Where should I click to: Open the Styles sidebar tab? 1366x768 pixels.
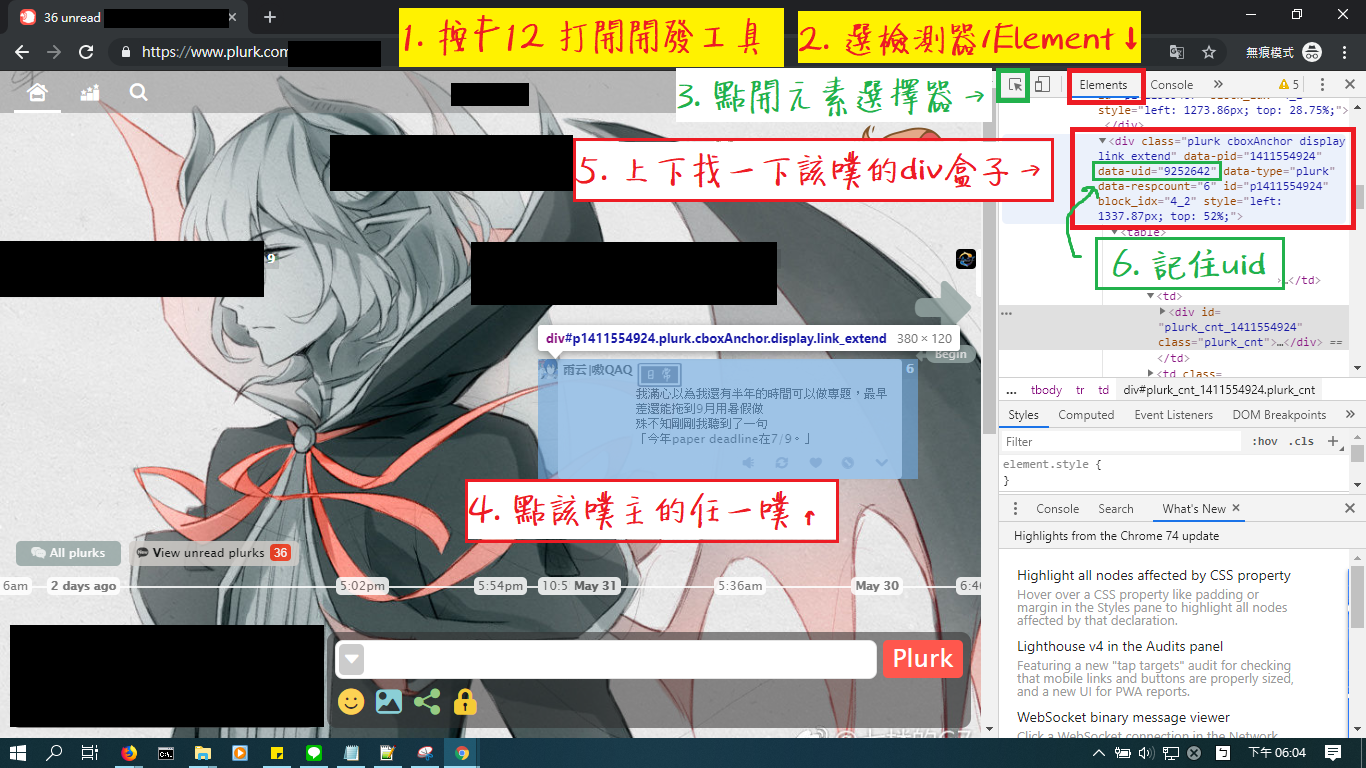[1023, 415]
